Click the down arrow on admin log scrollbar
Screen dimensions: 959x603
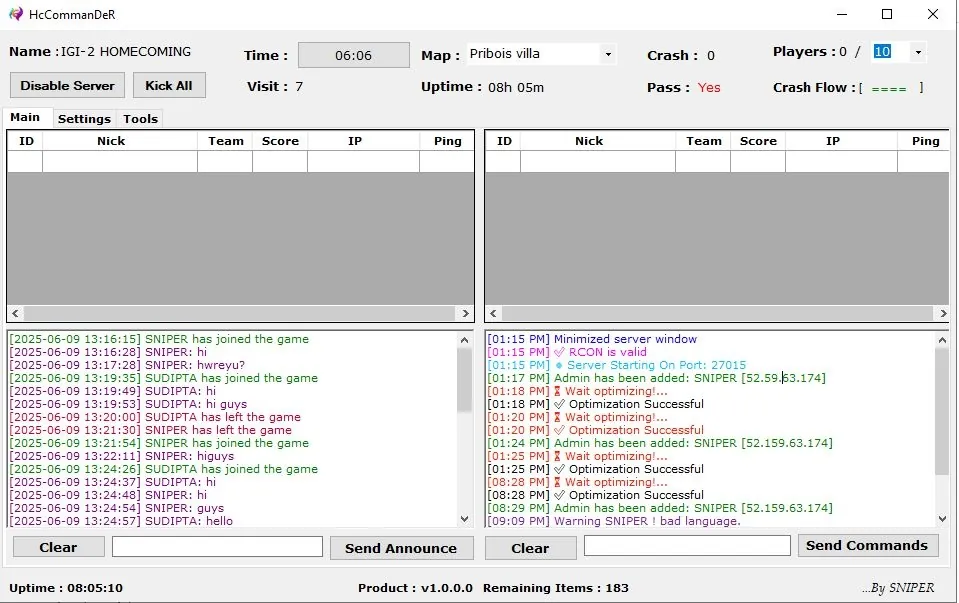pyautogui.click(x=941, y=519)
